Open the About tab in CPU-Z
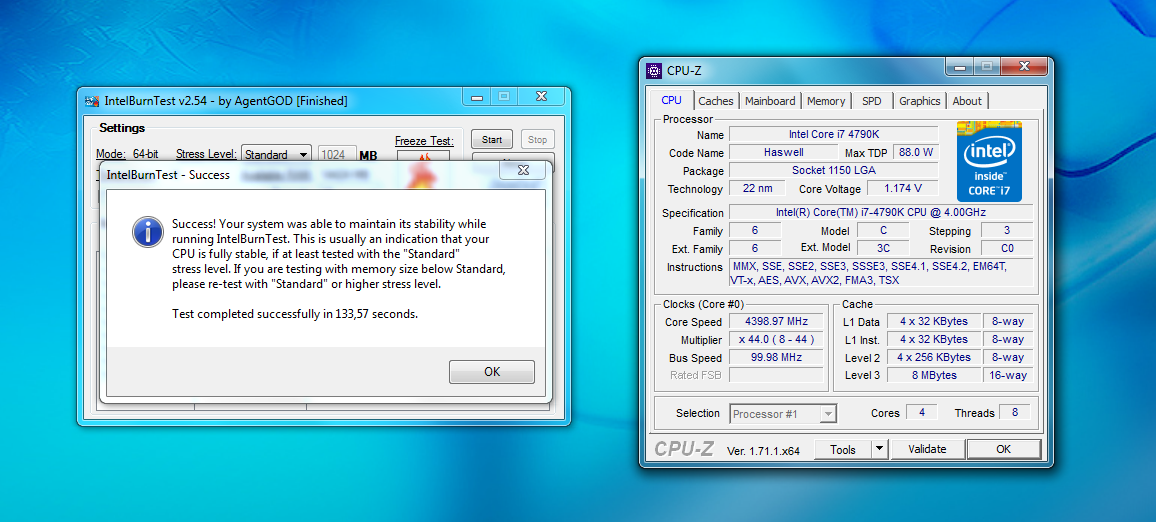Viewport: 1156px width, 522px height. (967, 101)
